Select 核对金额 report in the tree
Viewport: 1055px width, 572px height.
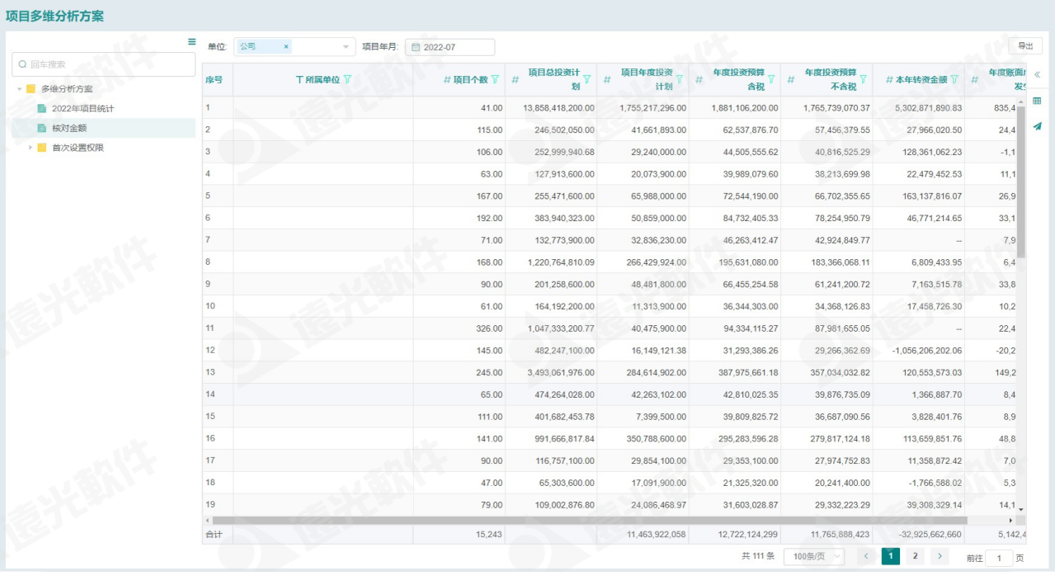click(x=69, y=128)
